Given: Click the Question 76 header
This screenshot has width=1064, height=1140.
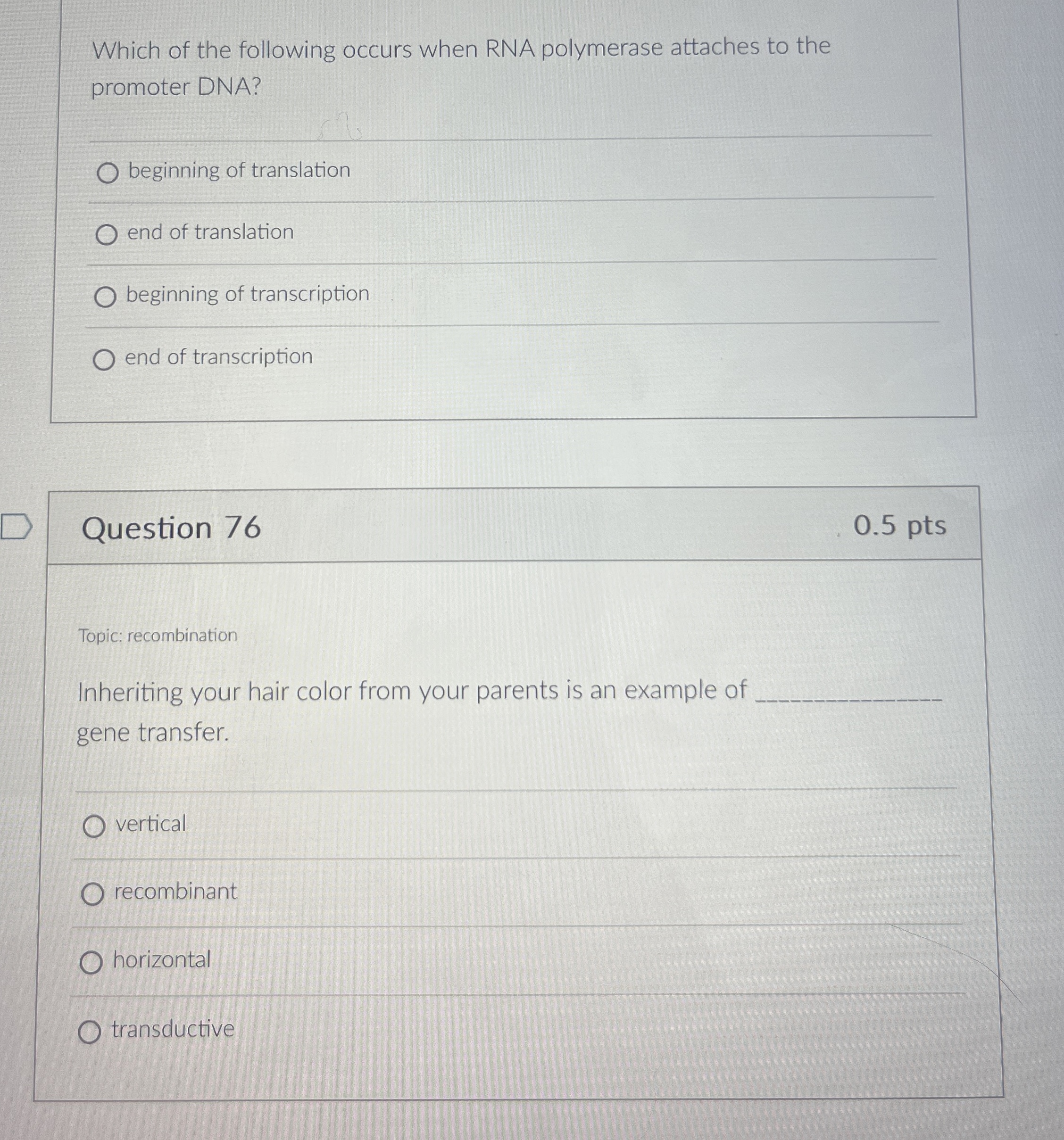Looking at the screenshot, I should click(x=172, y=528).
